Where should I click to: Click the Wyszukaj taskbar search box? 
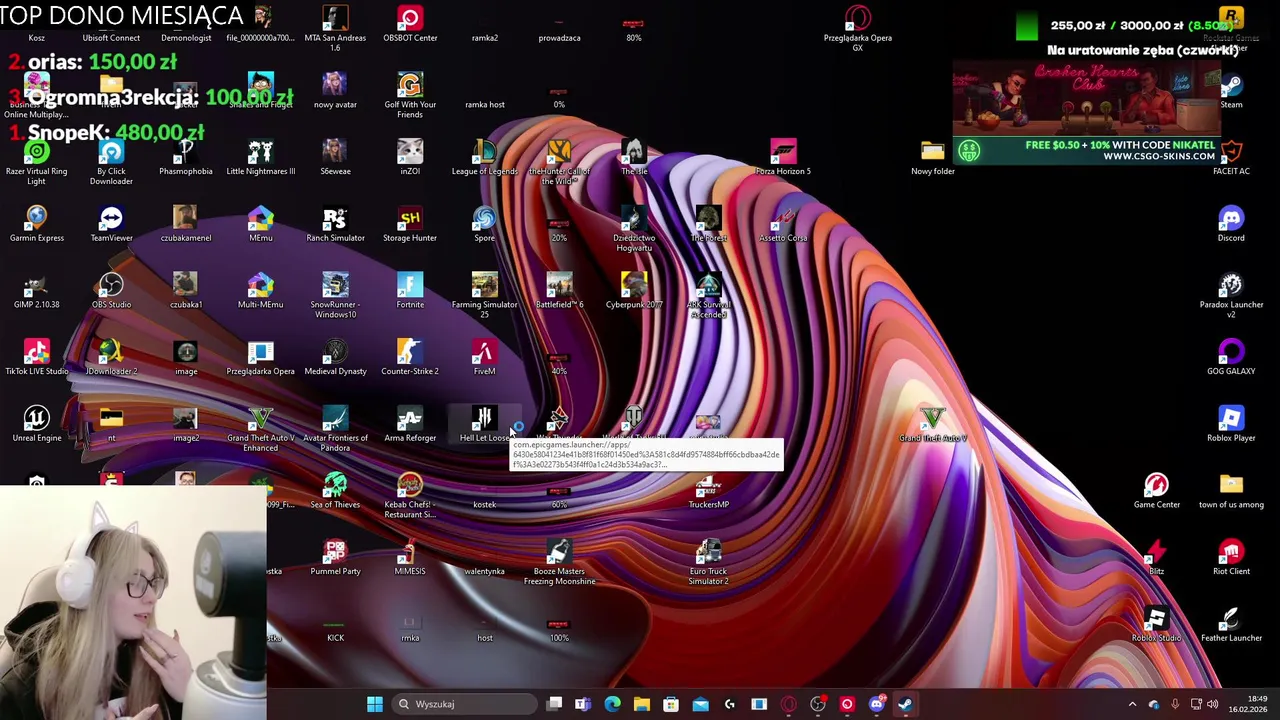pos(463,704)
